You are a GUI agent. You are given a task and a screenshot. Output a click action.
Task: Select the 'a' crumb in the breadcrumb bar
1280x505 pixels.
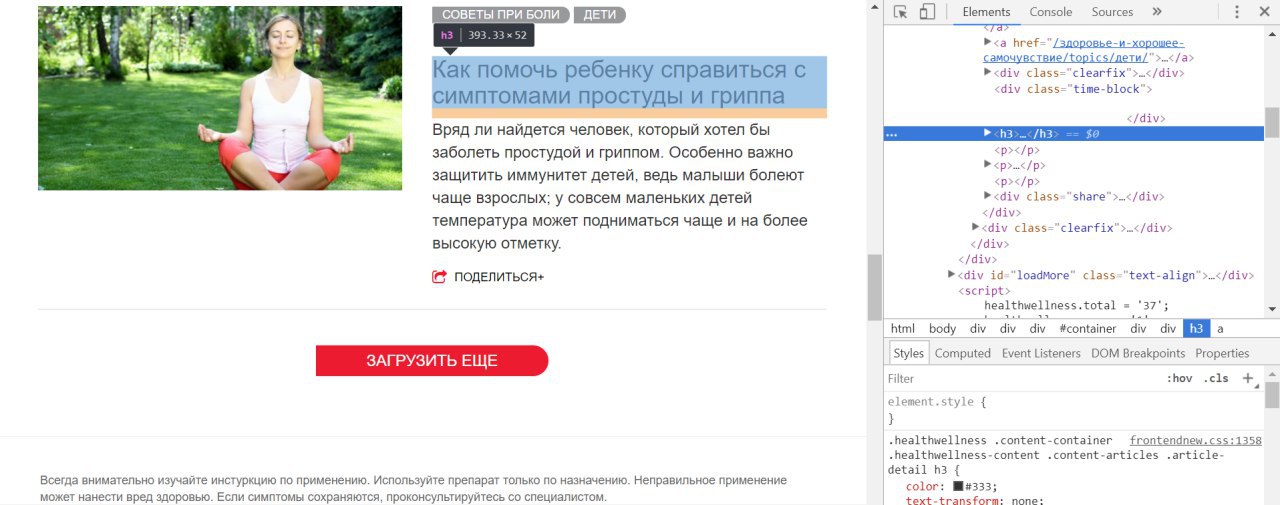(x=1220, y=328)
